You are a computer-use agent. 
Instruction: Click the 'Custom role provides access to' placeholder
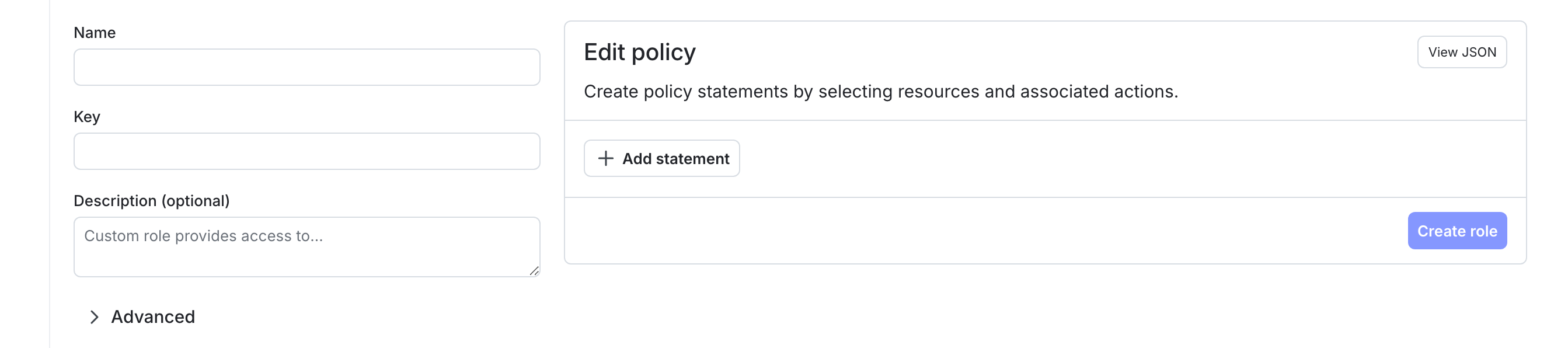point(203,236)
